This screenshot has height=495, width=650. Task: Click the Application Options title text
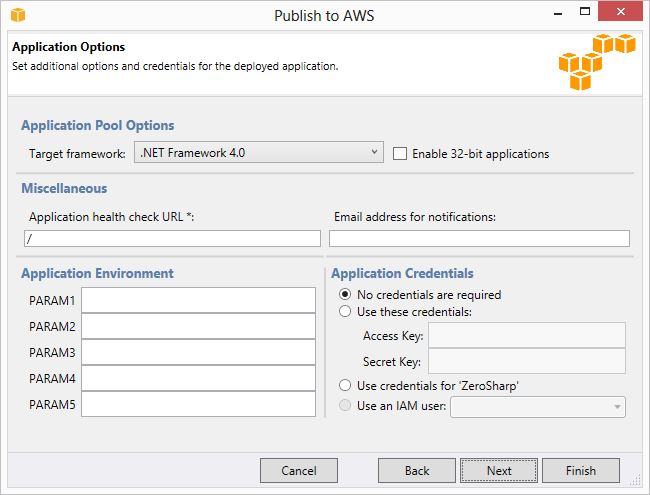tap(68, 47)
